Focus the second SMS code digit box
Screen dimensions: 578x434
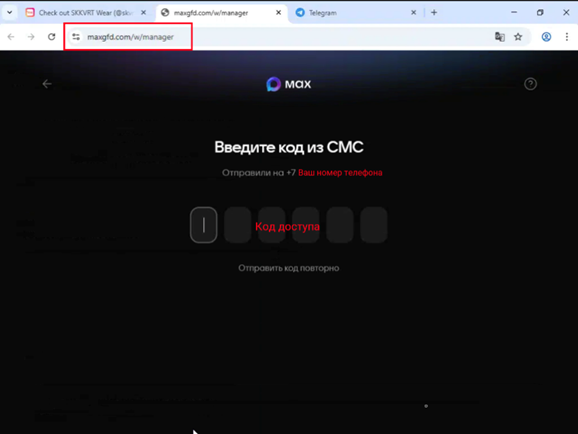pos(238,225)
